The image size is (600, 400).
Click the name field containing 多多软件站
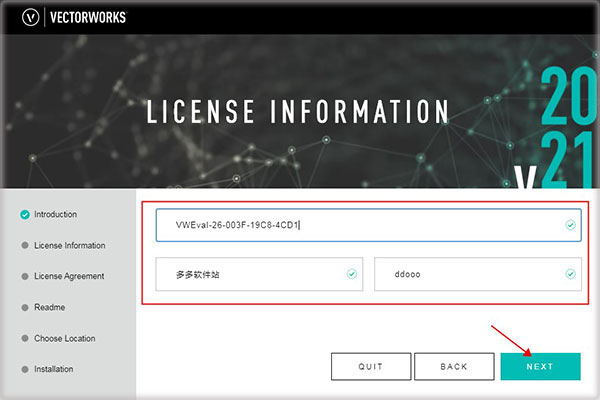pyautogui.click(x=259, y=274)
